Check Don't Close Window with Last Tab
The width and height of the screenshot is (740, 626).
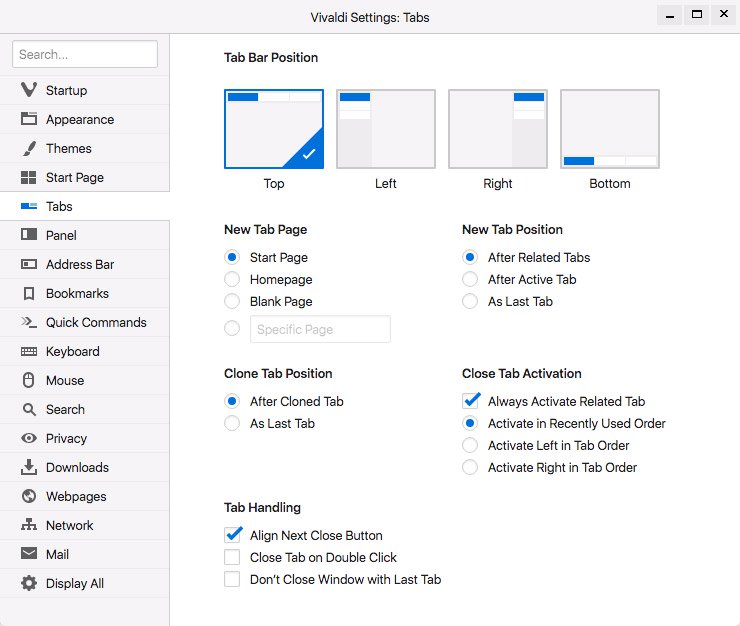[232, 579]
